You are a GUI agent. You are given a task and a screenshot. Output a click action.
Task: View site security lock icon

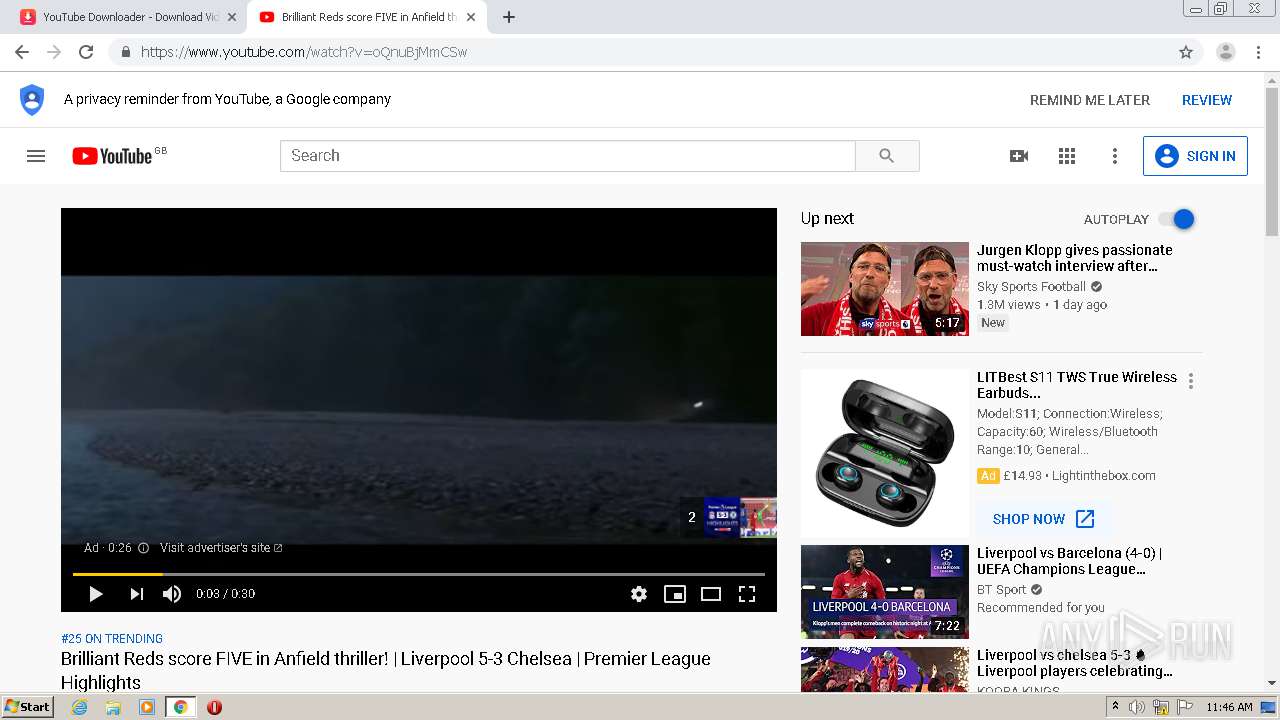point(125,52)
